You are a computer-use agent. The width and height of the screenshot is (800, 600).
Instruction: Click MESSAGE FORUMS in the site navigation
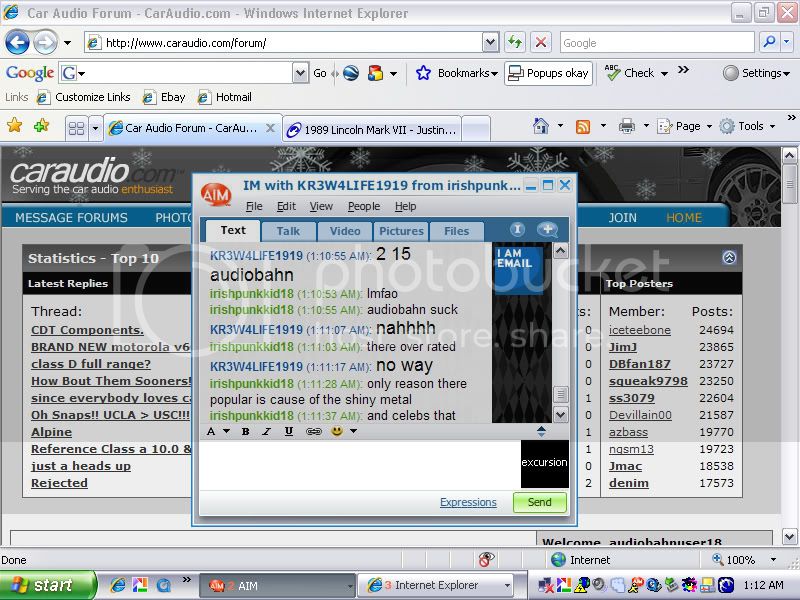point(71,218)
